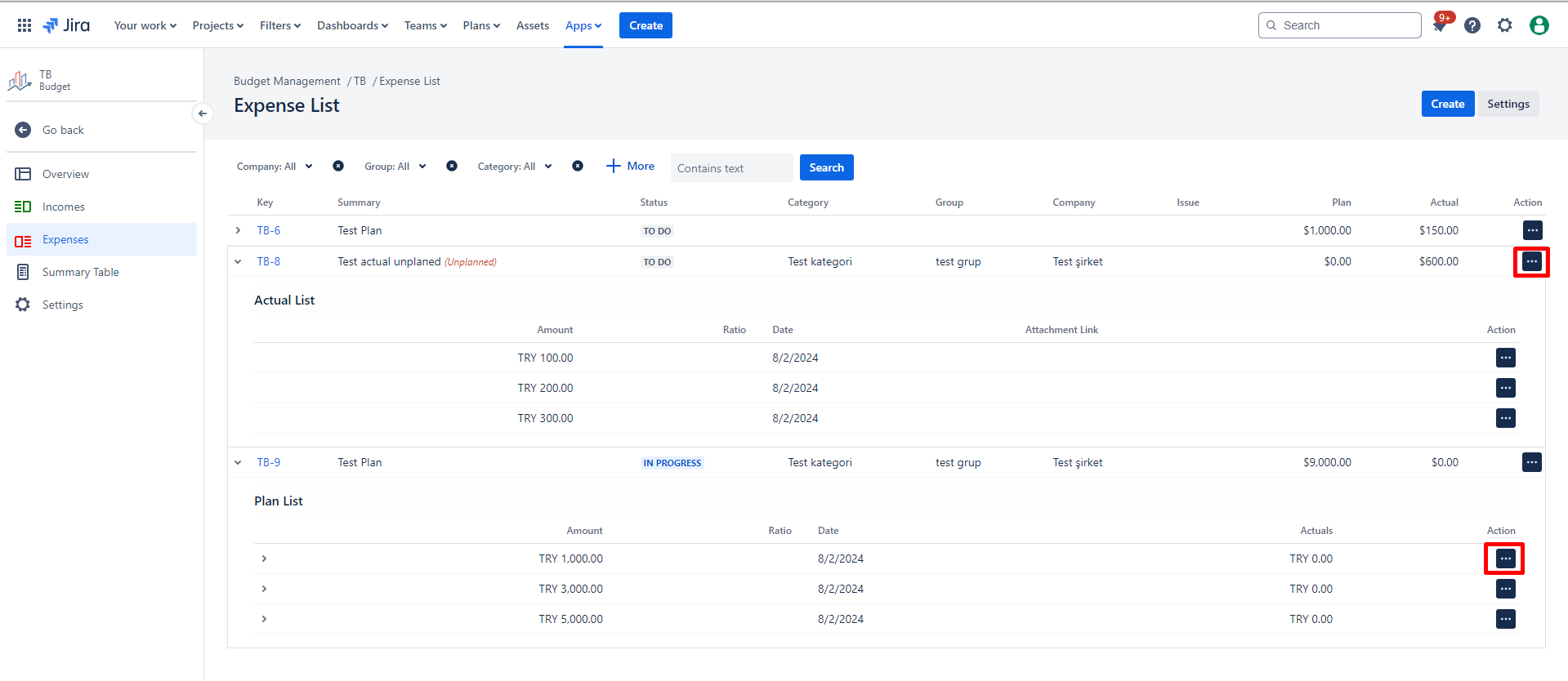Open the Dashboards menu
1568x681 pixels.
[352, 25]
